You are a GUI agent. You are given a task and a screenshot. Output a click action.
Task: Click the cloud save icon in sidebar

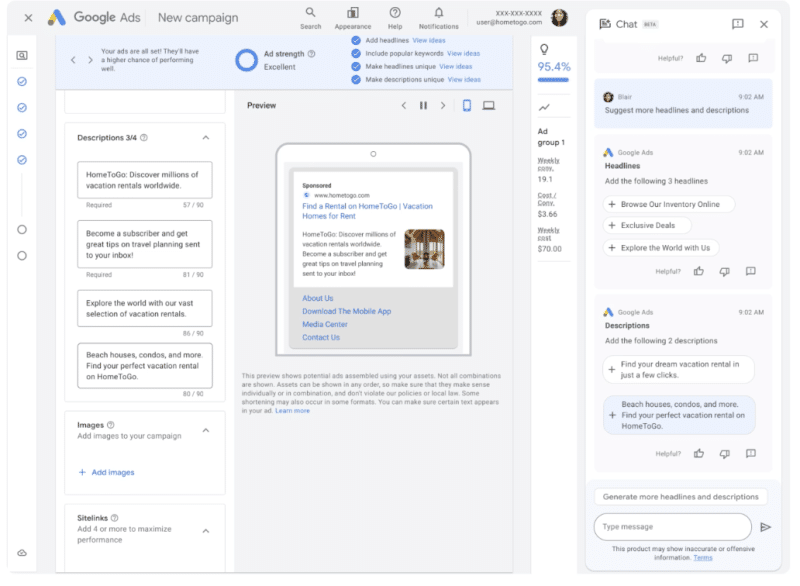coord(22,553)
